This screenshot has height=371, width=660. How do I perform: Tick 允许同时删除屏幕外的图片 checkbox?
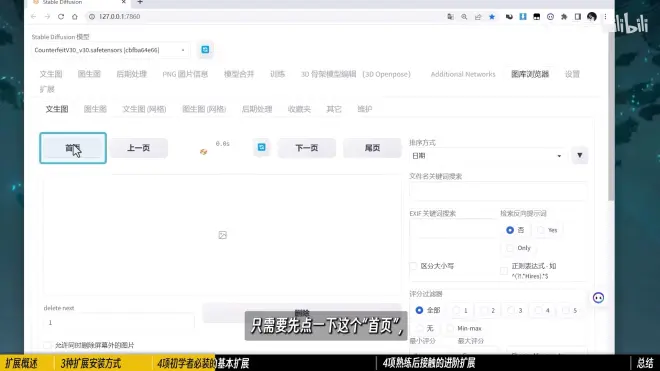pyautogui.click(x=48, y=345)
